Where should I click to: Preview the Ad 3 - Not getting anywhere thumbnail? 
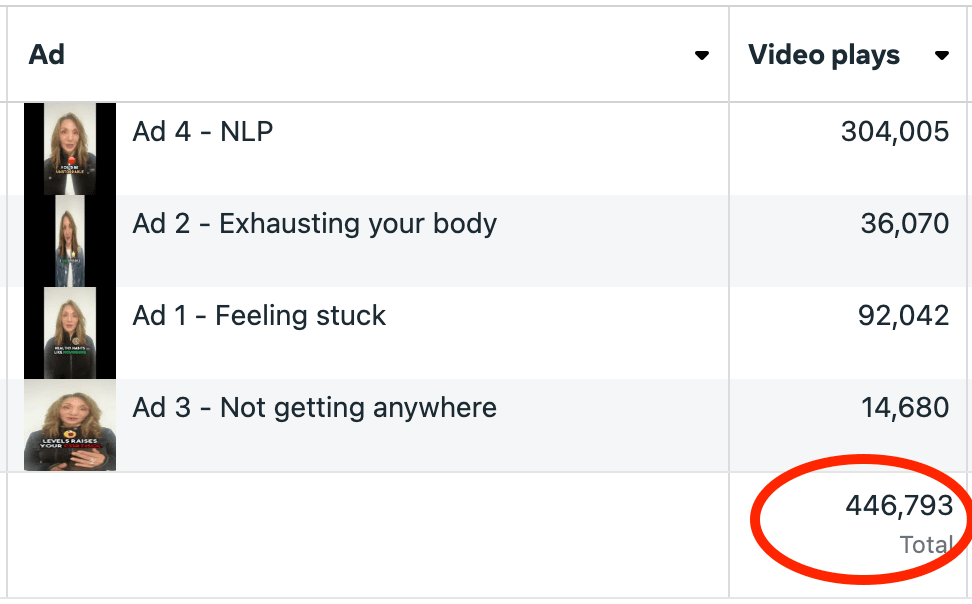70,425
